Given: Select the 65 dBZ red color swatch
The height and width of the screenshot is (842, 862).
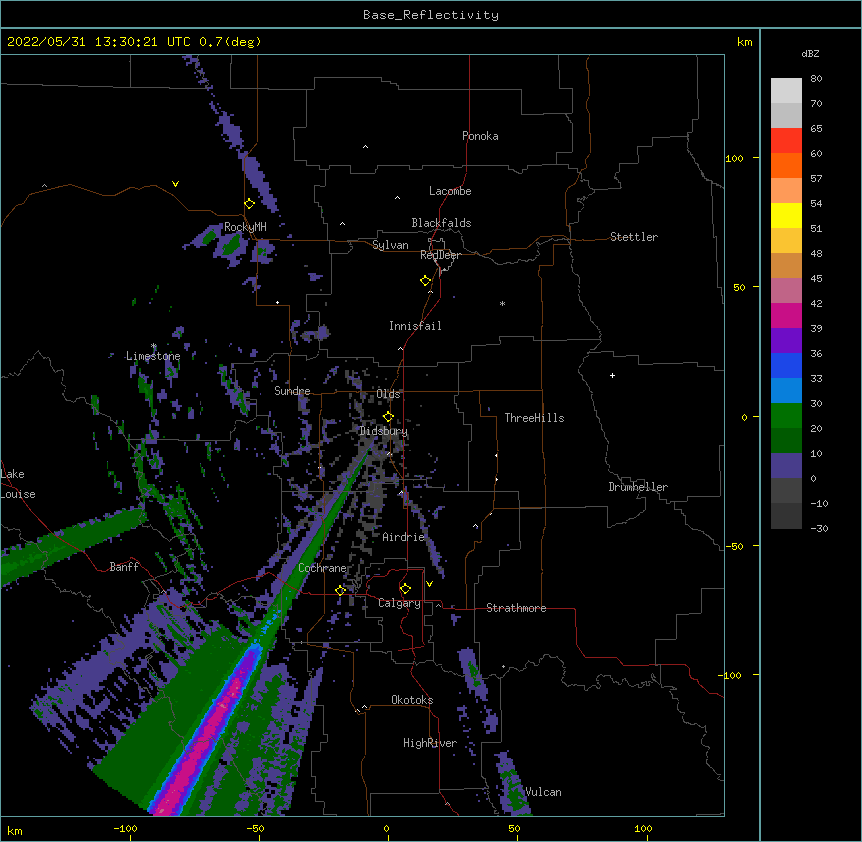Looking at the screenshot, I should pos(786,141).
